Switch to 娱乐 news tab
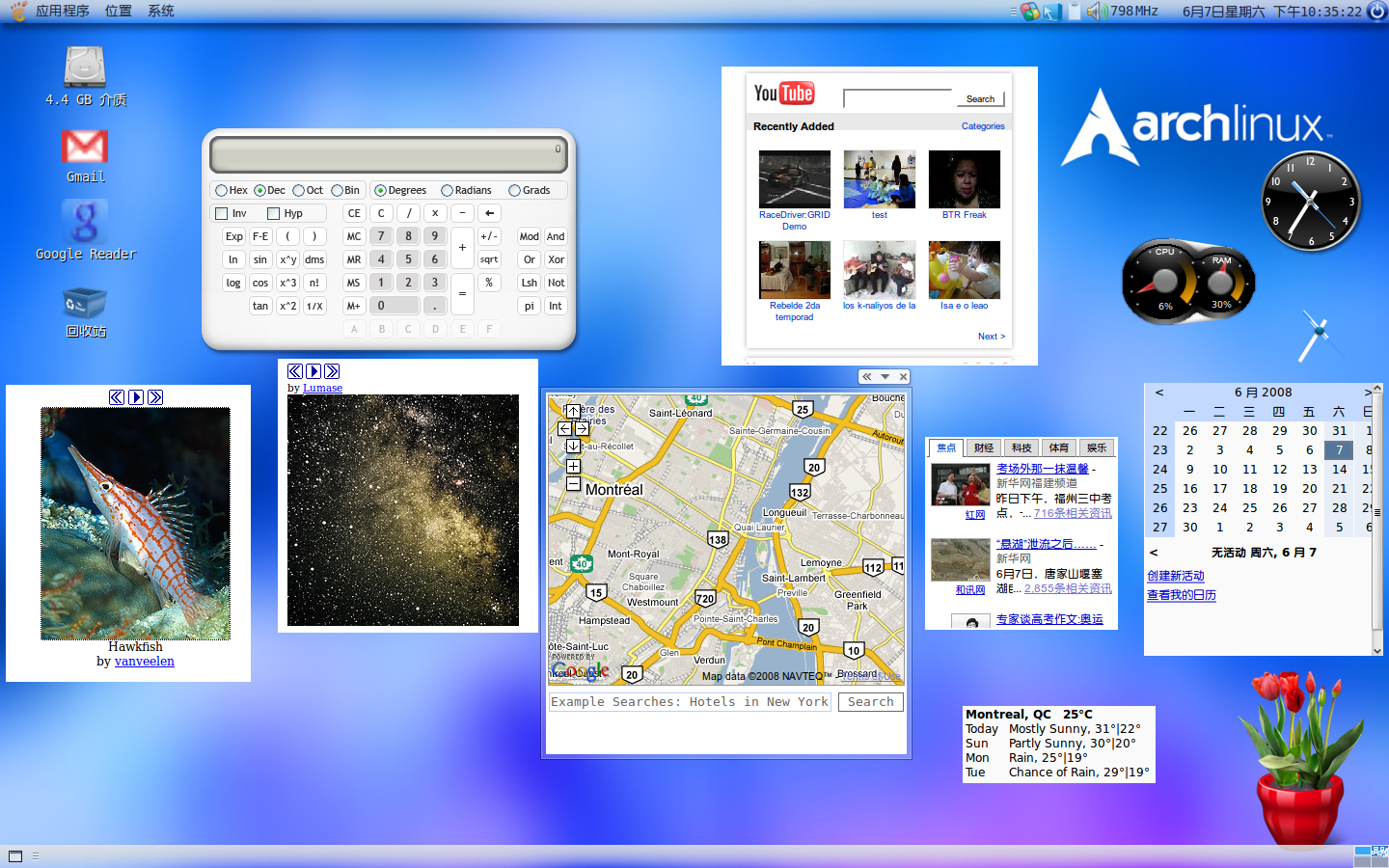This screenshot has width=1389, height=868. pos(1097,448)
